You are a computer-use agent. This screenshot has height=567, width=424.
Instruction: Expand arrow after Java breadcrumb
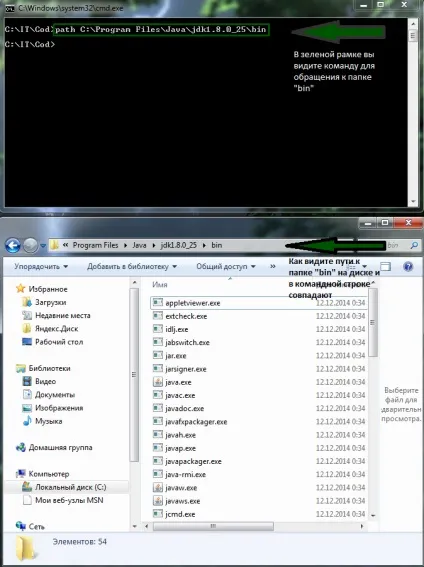pos(154,246)
